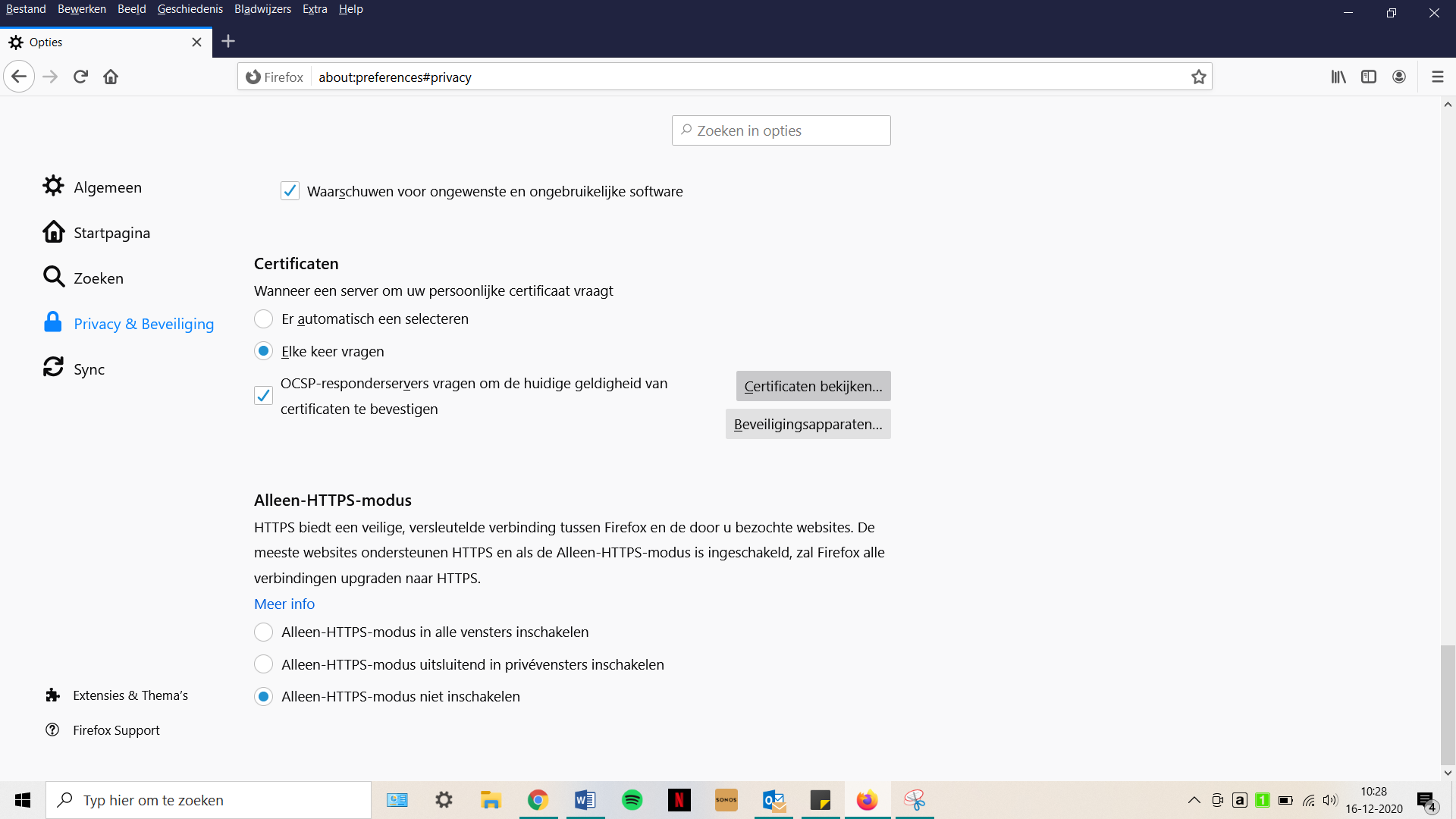Image resolution: width=1456 pixels, height=819 pixels.
Task: Click the Certificaten bekijken button
Action: (x=813, y=386)
